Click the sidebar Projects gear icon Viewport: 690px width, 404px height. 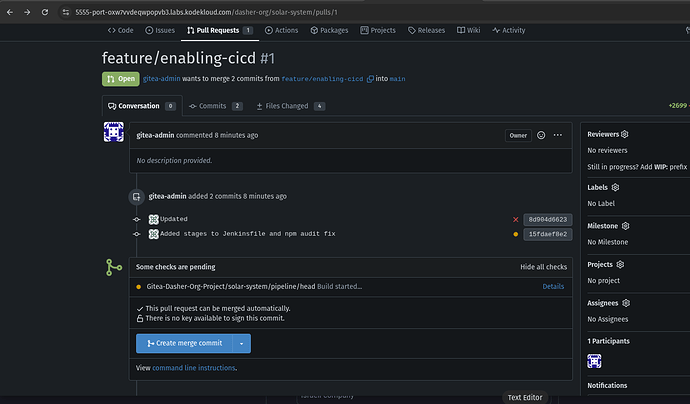point(620,265)
